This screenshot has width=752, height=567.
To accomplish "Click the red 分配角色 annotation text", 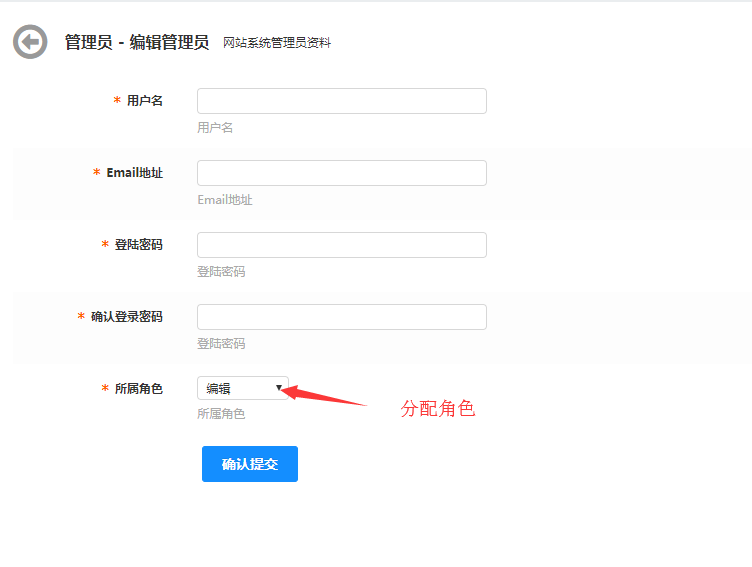I will (437, 409).
